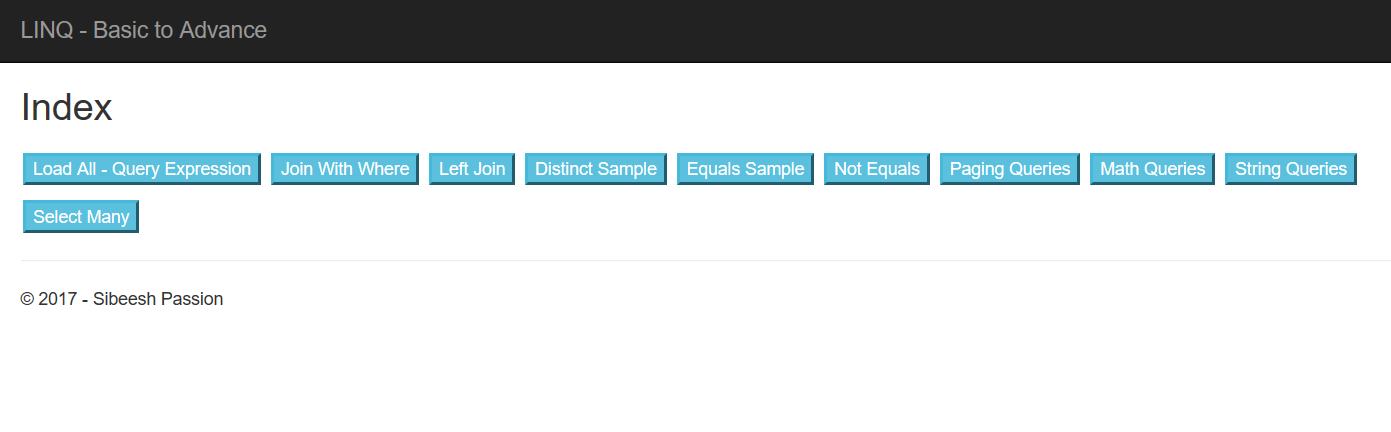The image size is (1391, 432).
Task: Click the Select Many button
Action: pos(81,217)
